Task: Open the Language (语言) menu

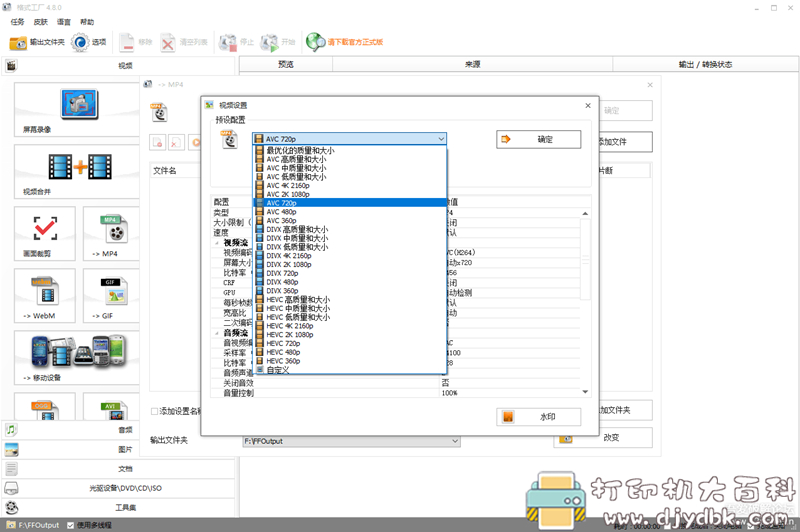Action: coord(64,22)
